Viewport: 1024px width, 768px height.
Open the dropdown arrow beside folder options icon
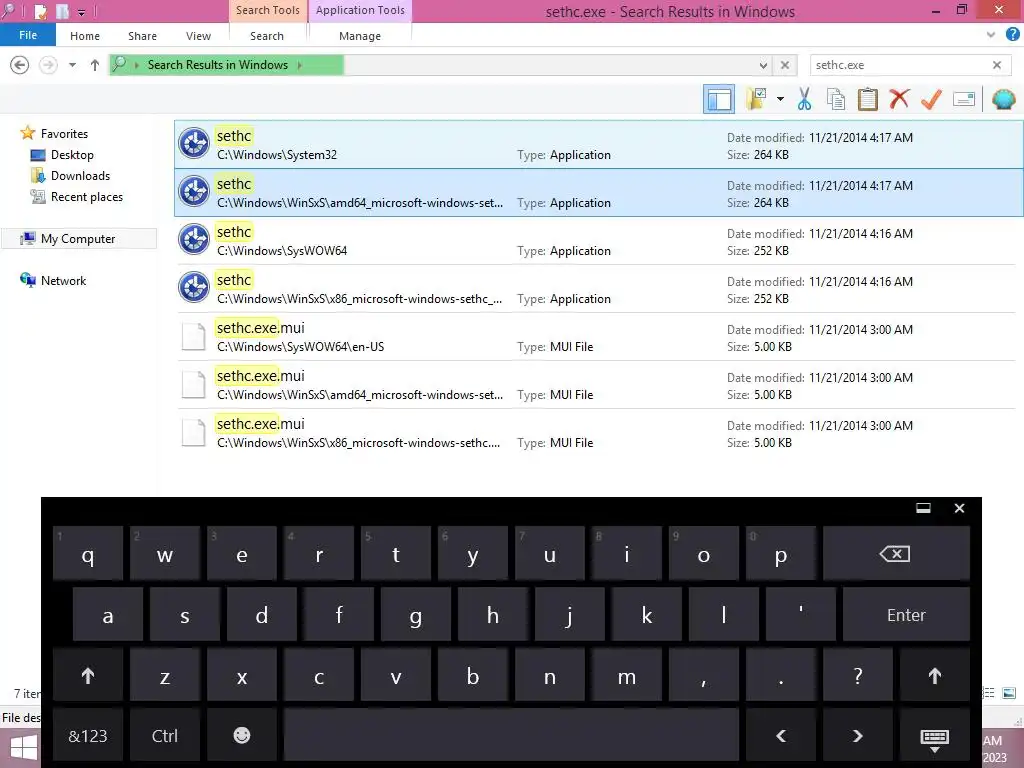pos(780,99)
